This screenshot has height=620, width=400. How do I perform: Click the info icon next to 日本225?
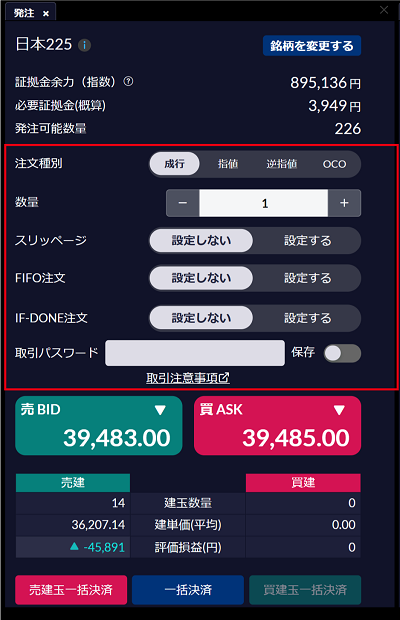click(84, 45)
